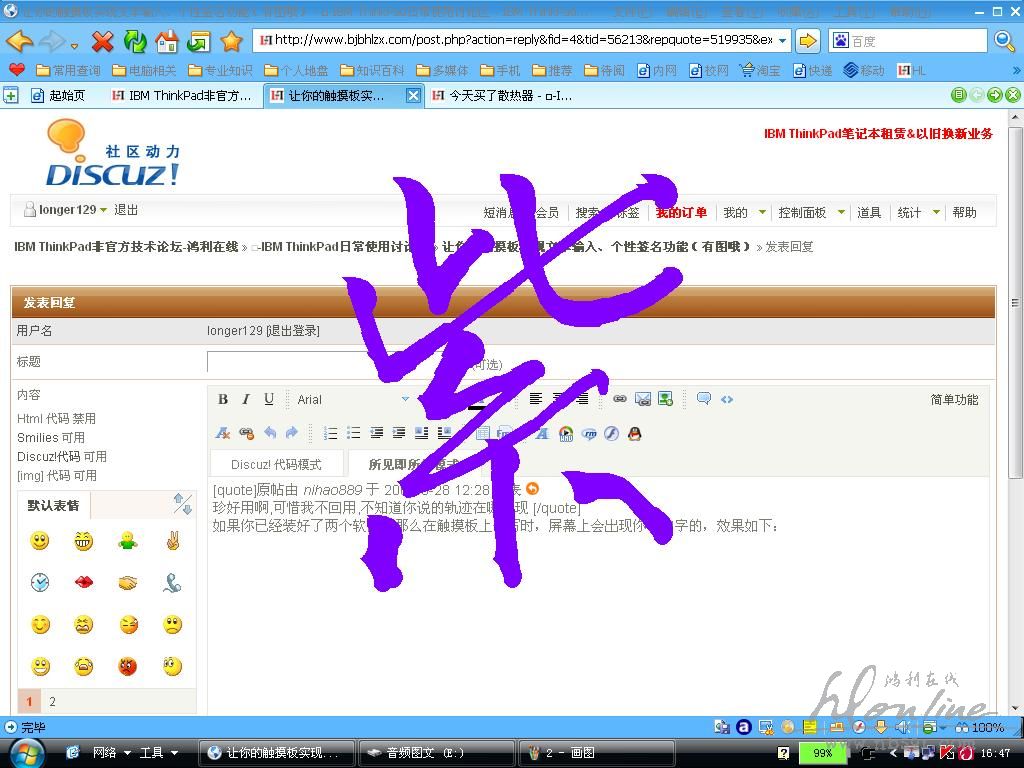Insert the red lips emoticon
The image size is (1024, 768).
(84, 582)
